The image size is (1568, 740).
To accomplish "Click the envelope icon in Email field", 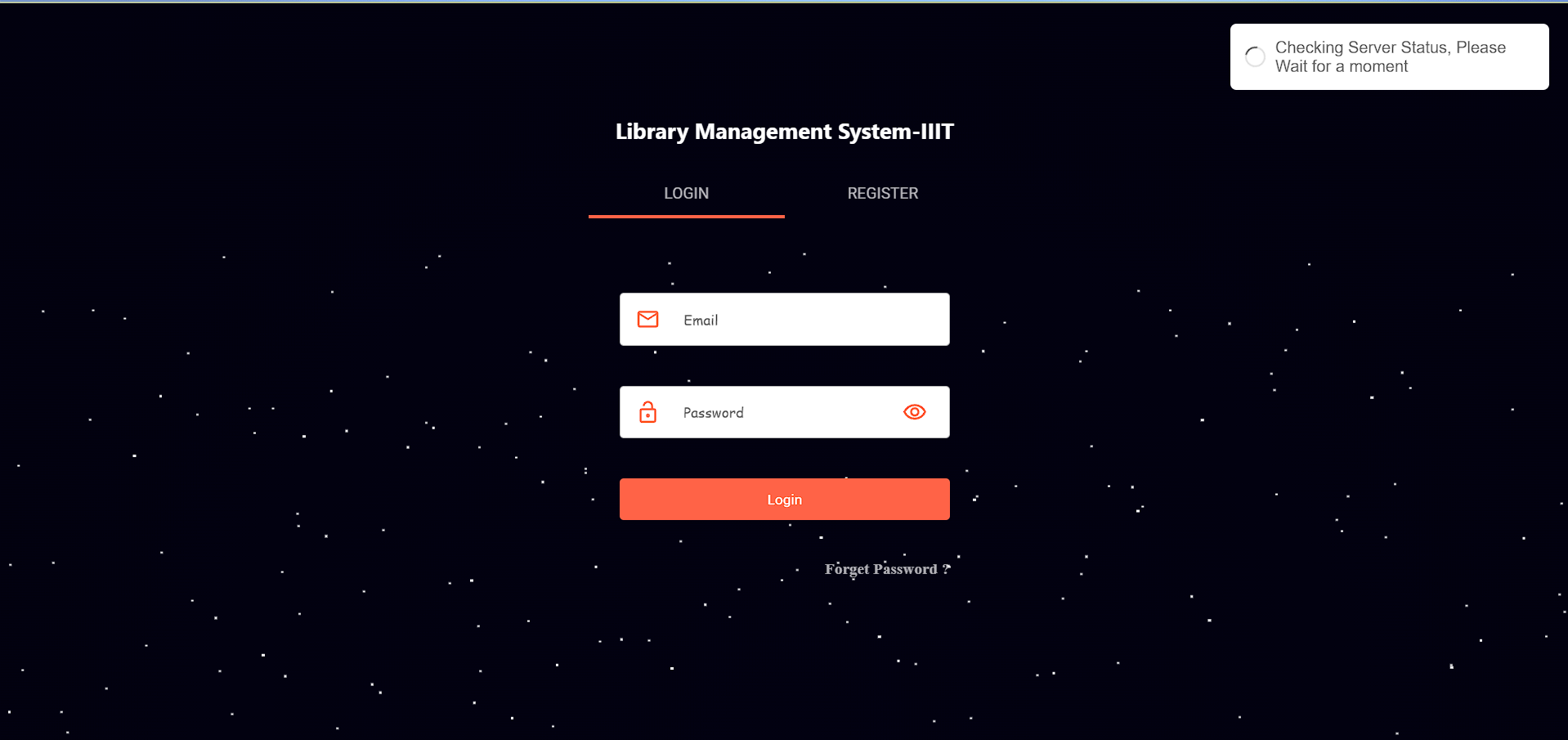I will tap(647, 319).
